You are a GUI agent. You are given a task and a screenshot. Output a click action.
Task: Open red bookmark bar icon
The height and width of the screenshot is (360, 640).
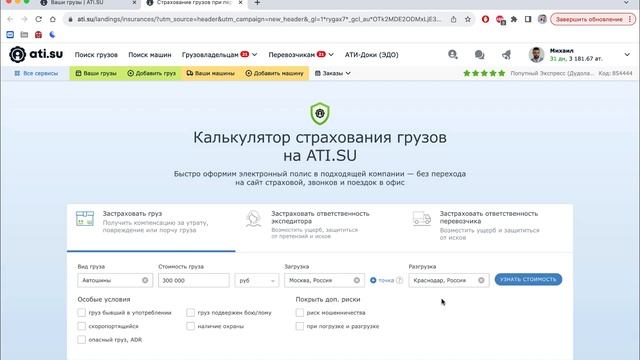(x=38, y=35)
